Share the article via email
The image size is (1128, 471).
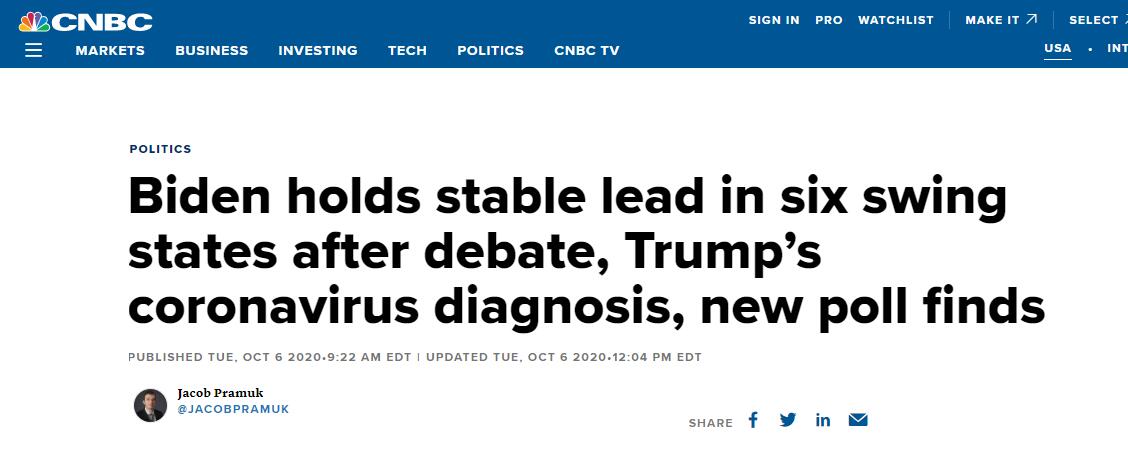[858, 420]
